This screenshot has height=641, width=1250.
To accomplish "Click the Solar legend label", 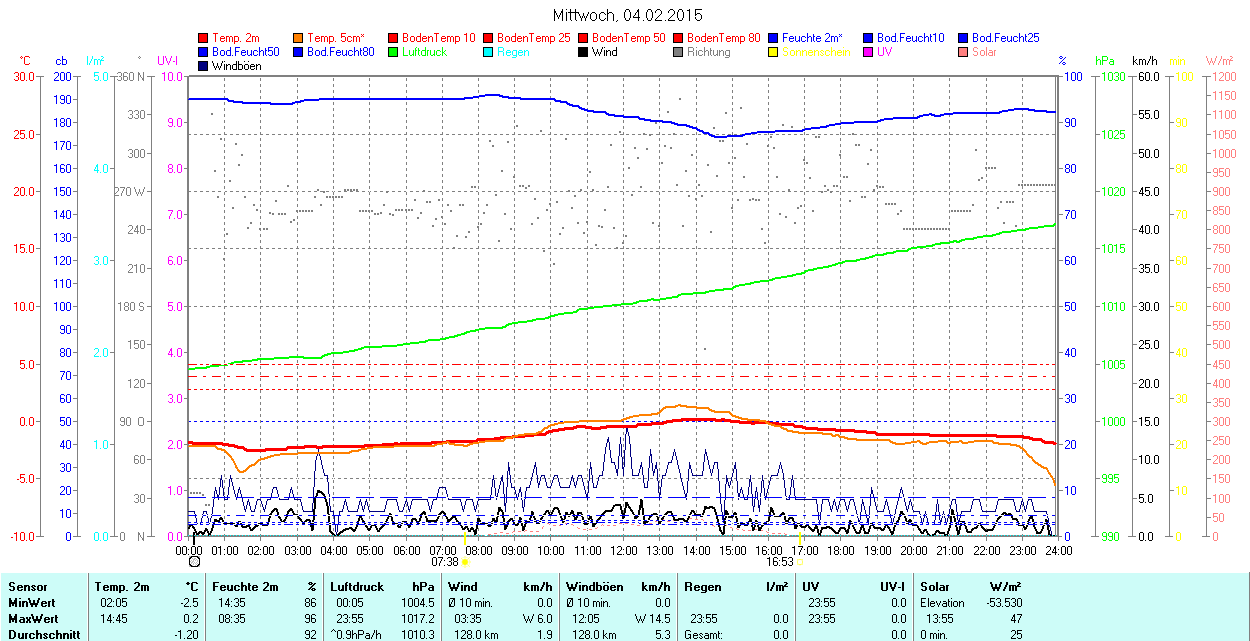I will 984,52.
